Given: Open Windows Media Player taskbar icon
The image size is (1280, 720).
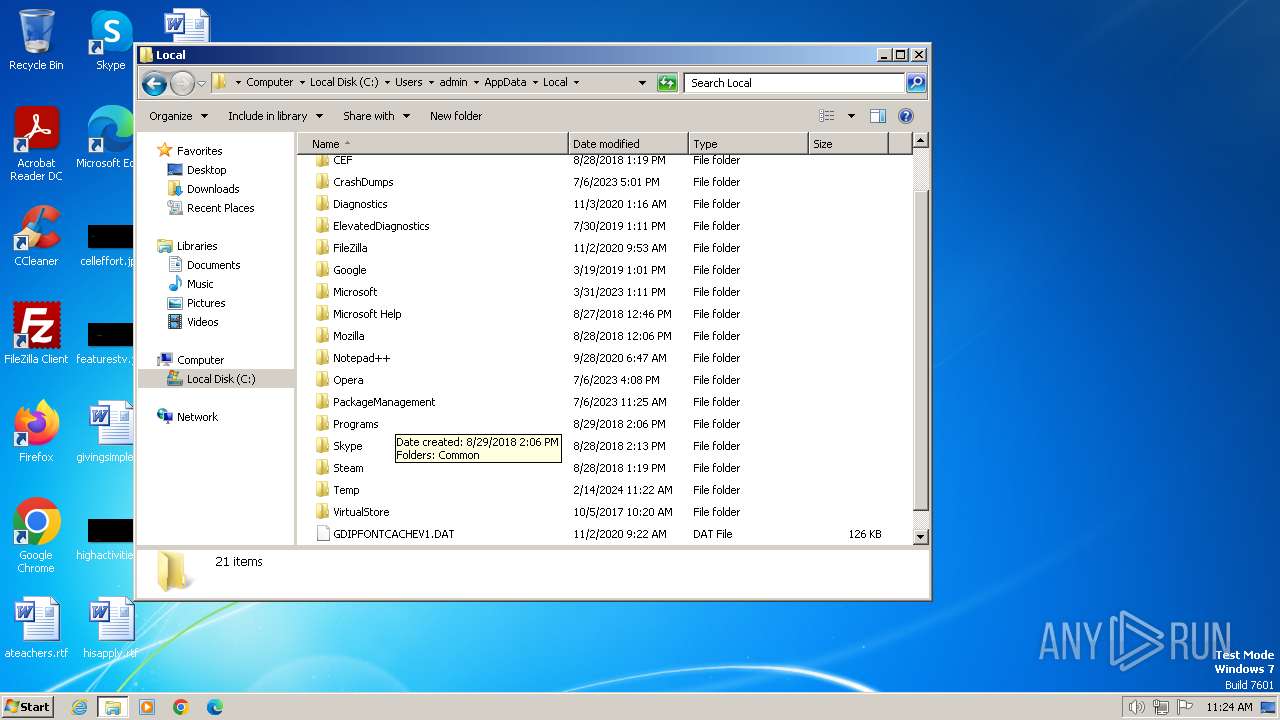Looking at the screenshot, I should pyautogui.click(x=147, y=707).
